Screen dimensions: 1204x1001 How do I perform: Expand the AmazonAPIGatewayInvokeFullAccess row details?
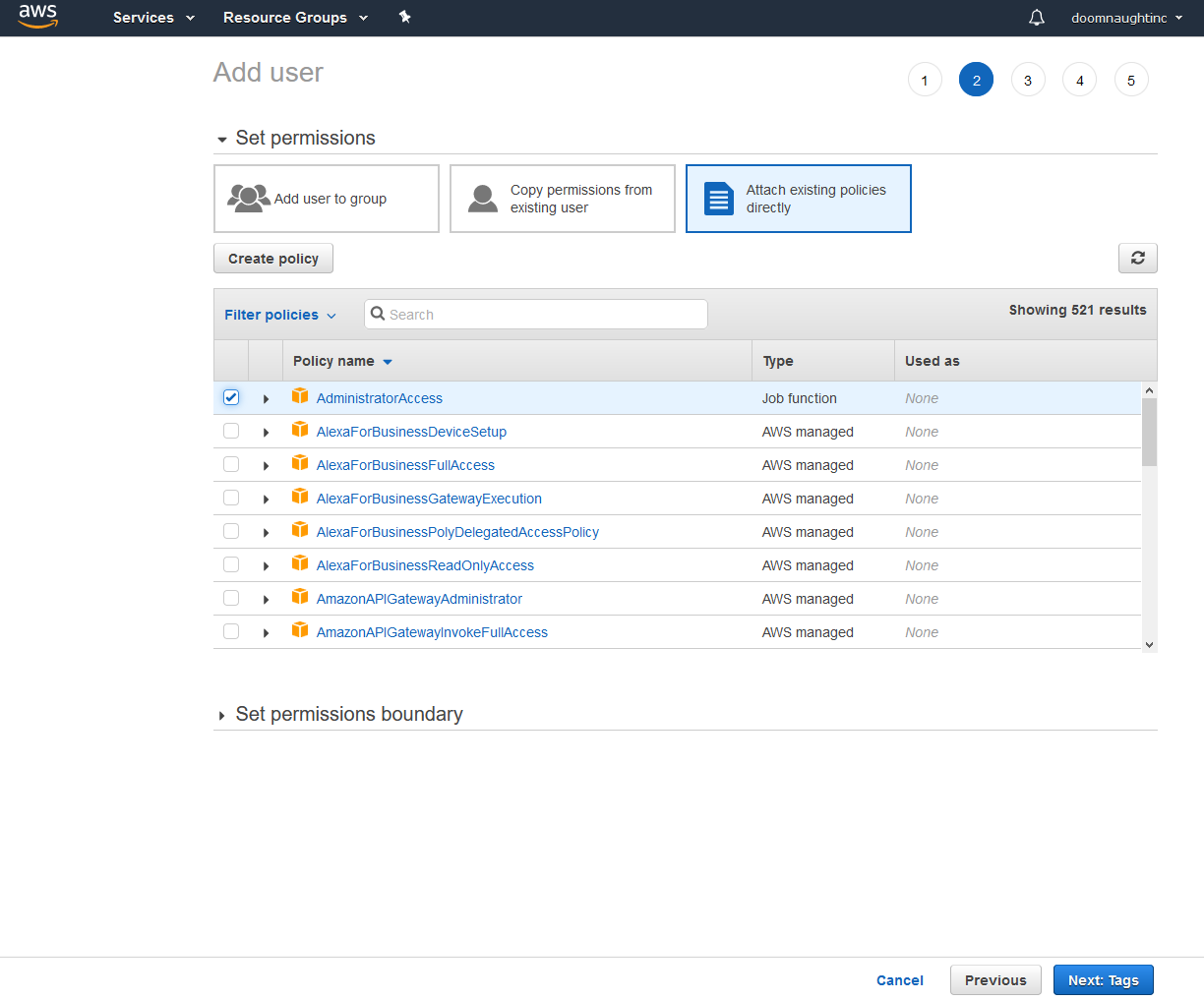pos(266,633)
